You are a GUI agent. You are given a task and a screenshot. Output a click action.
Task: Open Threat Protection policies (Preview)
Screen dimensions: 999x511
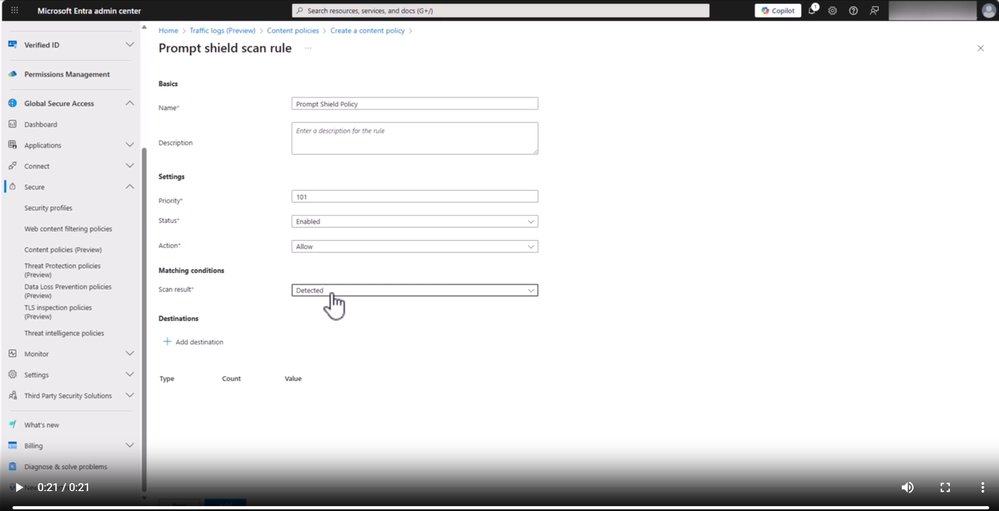point(62,270)
